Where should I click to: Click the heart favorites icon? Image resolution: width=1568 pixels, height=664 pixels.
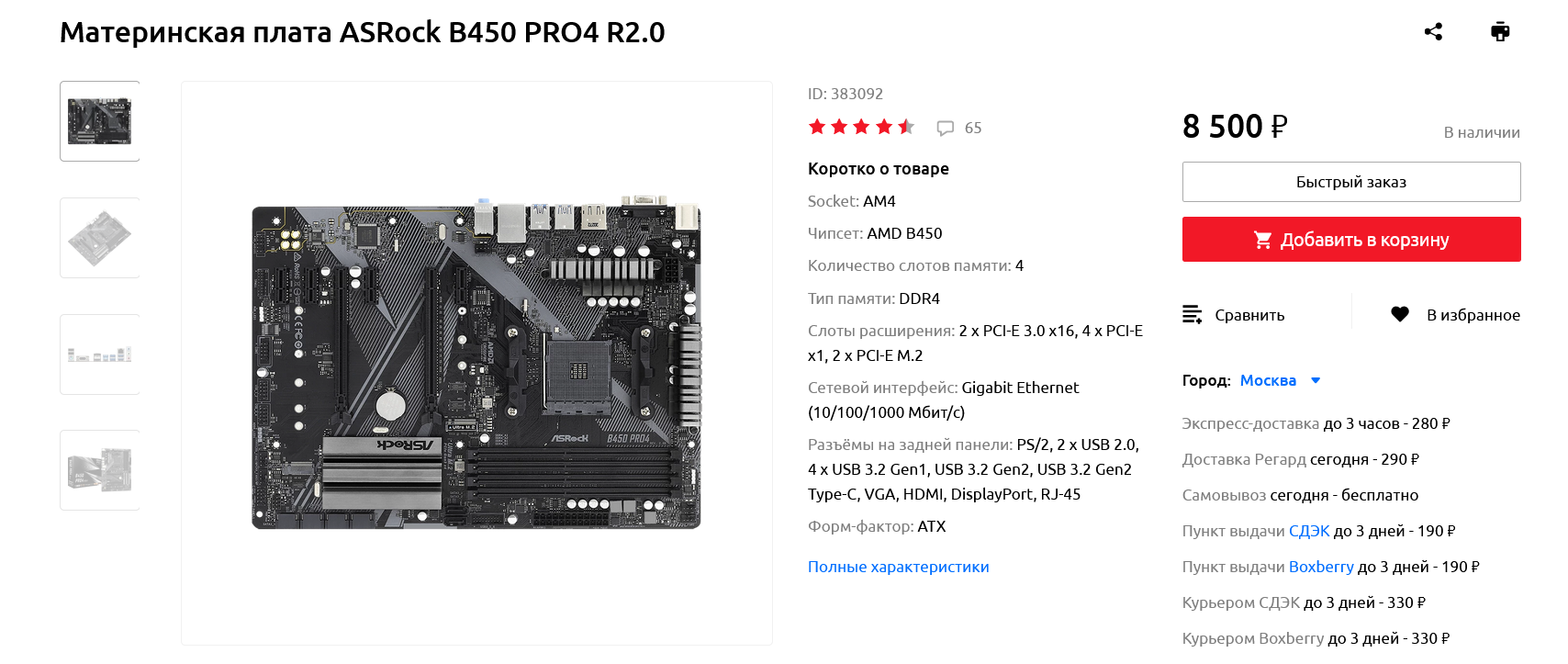[1400, 314]
